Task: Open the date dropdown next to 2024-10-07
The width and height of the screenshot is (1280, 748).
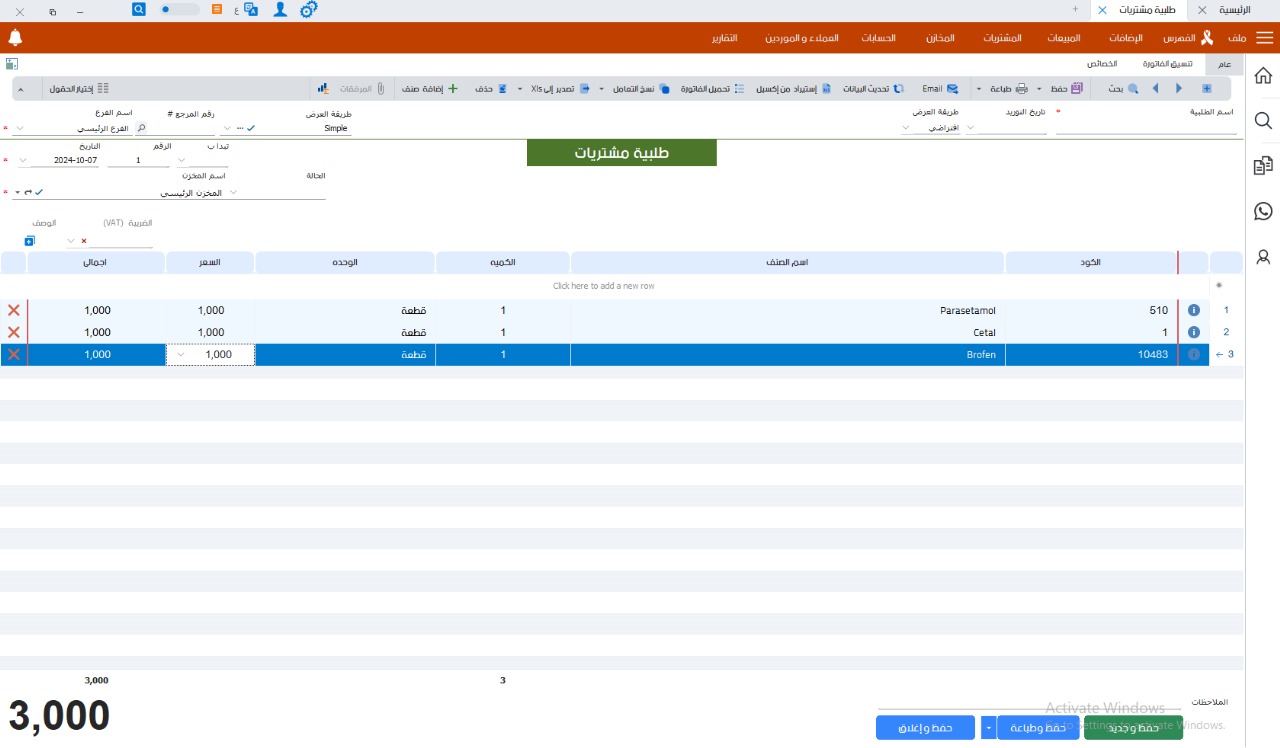Action: pyautogui.click(x=23, y=160)
